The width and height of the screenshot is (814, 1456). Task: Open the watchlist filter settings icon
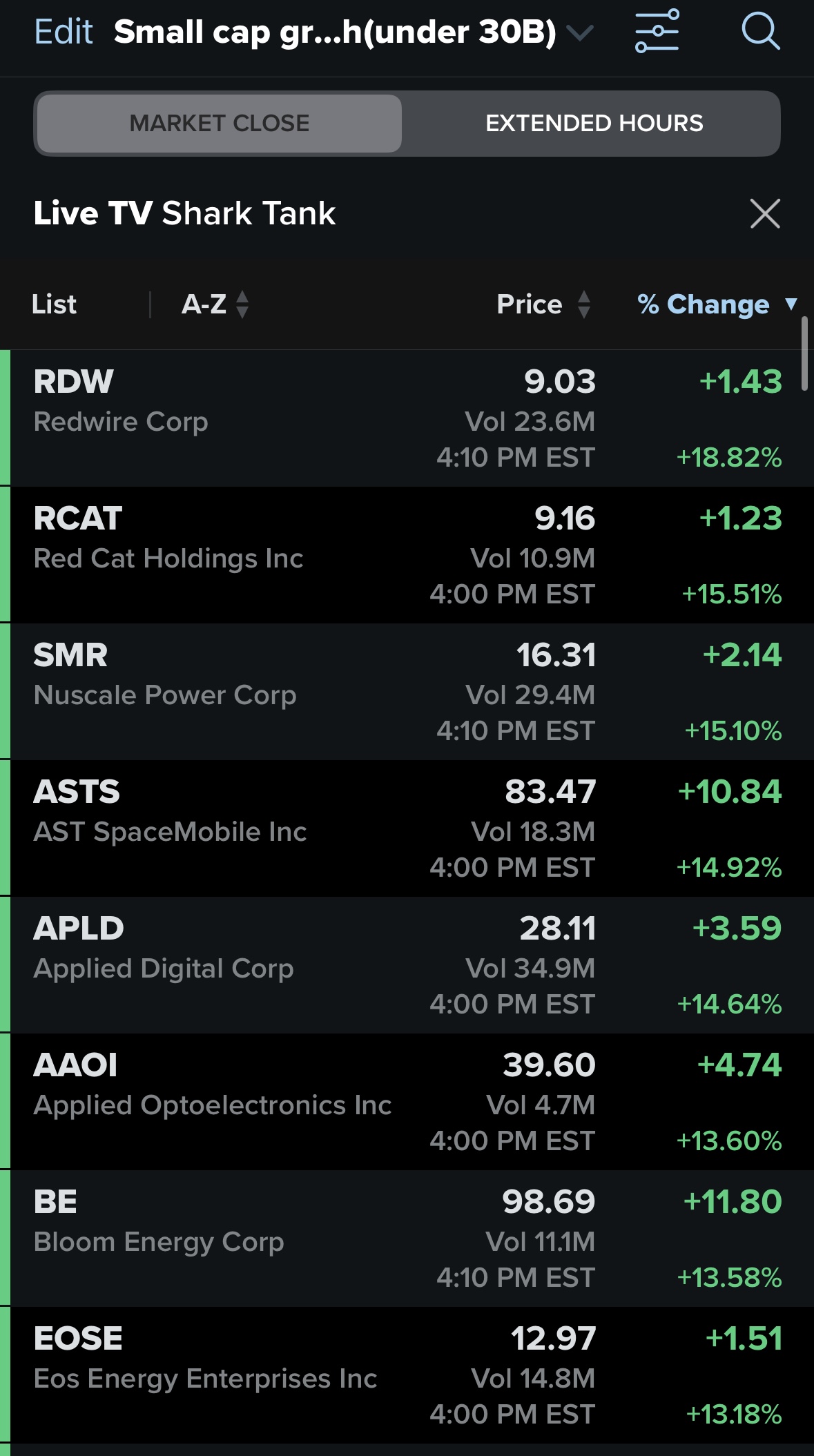coord(657,32)
